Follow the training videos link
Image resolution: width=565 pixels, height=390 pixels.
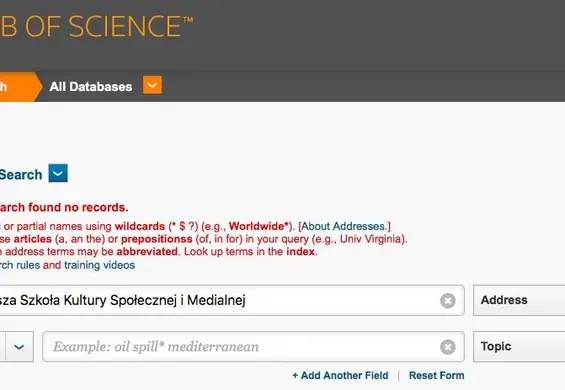click(x=99, y=265)
